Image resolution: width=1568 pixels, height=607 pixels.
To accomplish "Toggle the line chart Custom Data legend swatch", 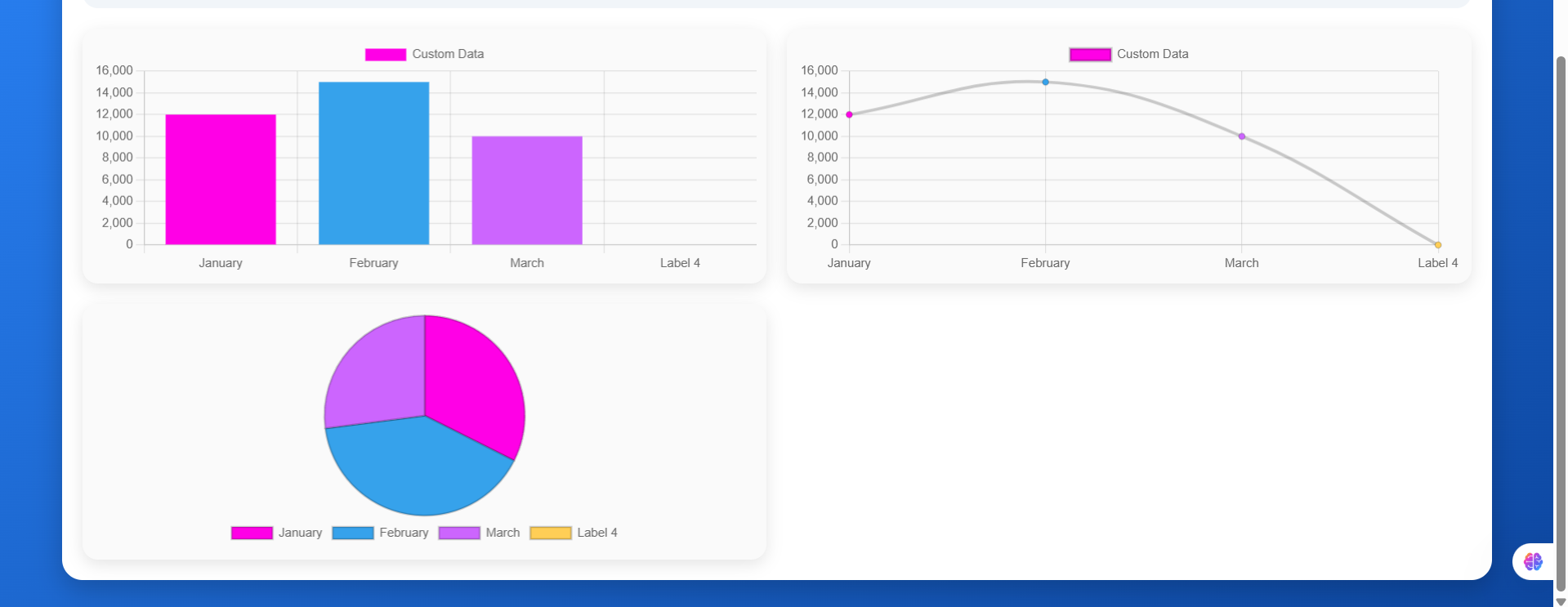I will coord(1090,55).
